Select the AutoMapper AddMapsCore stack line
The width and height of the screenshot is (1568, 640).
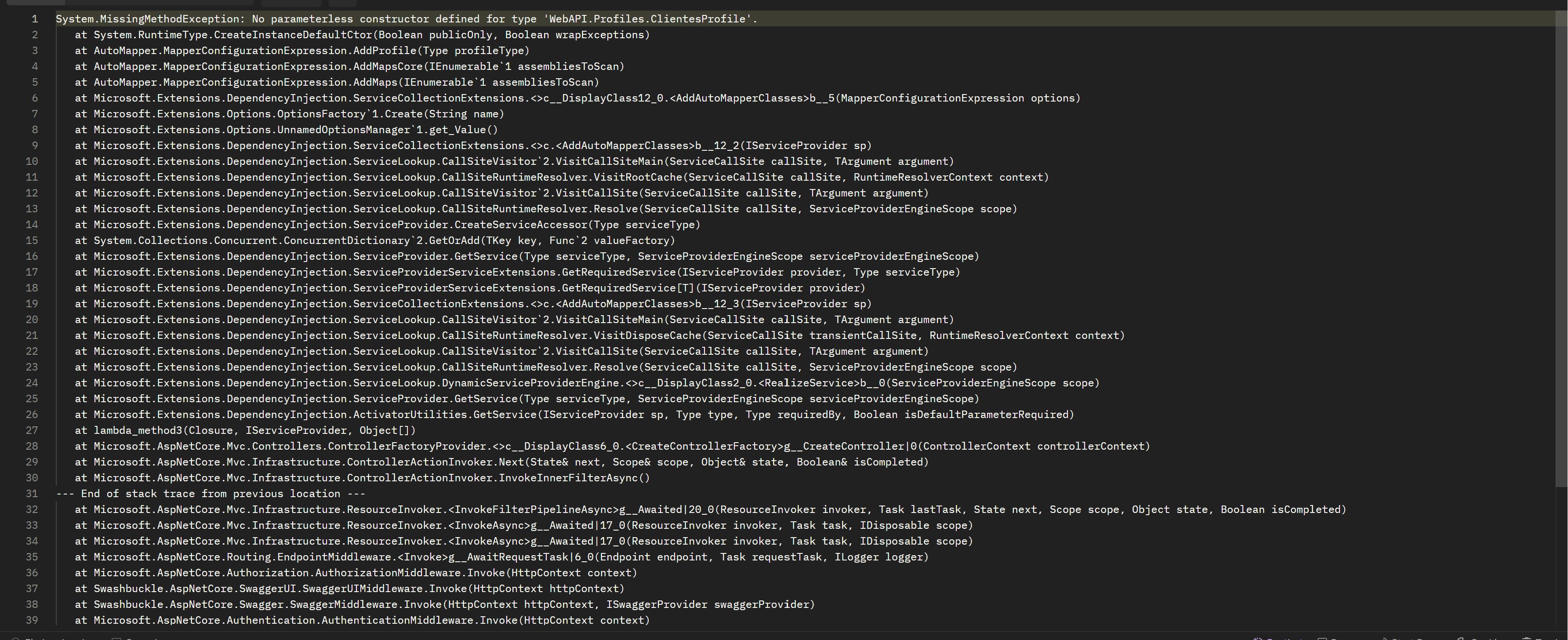click(x=349, y=66)
